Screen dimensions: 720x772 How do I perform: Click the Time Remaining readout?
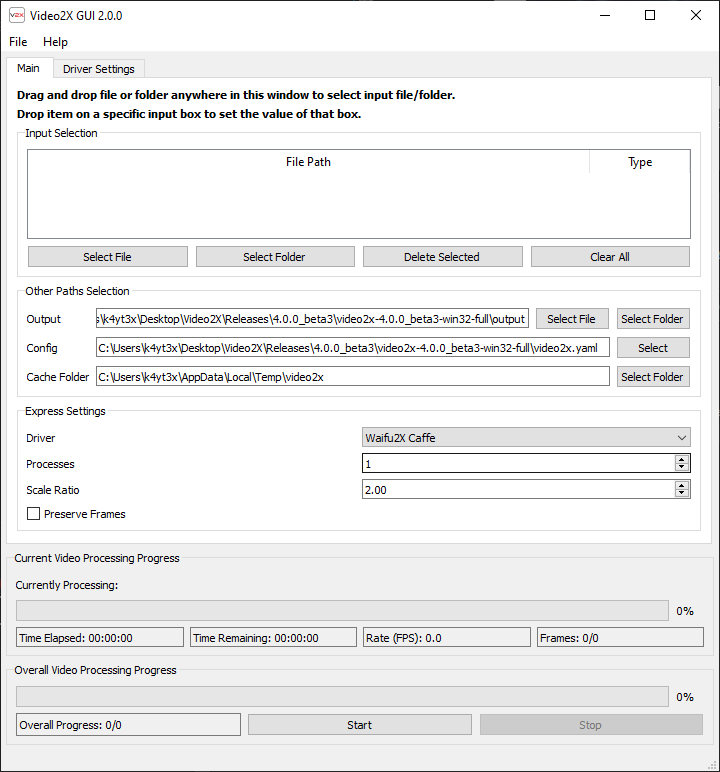[x=273, y=637]
